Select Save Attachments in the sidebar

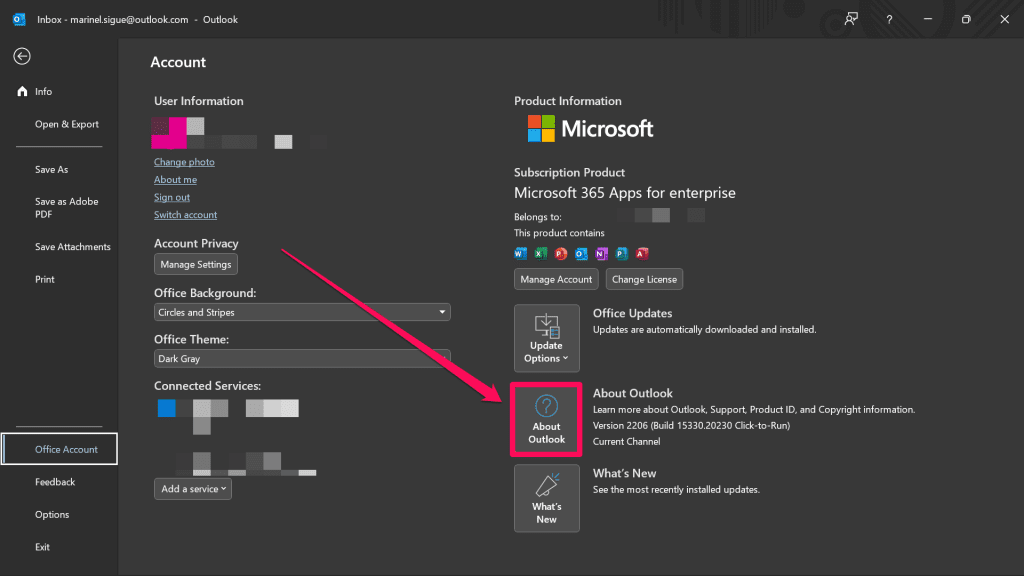tap(73, 247)
